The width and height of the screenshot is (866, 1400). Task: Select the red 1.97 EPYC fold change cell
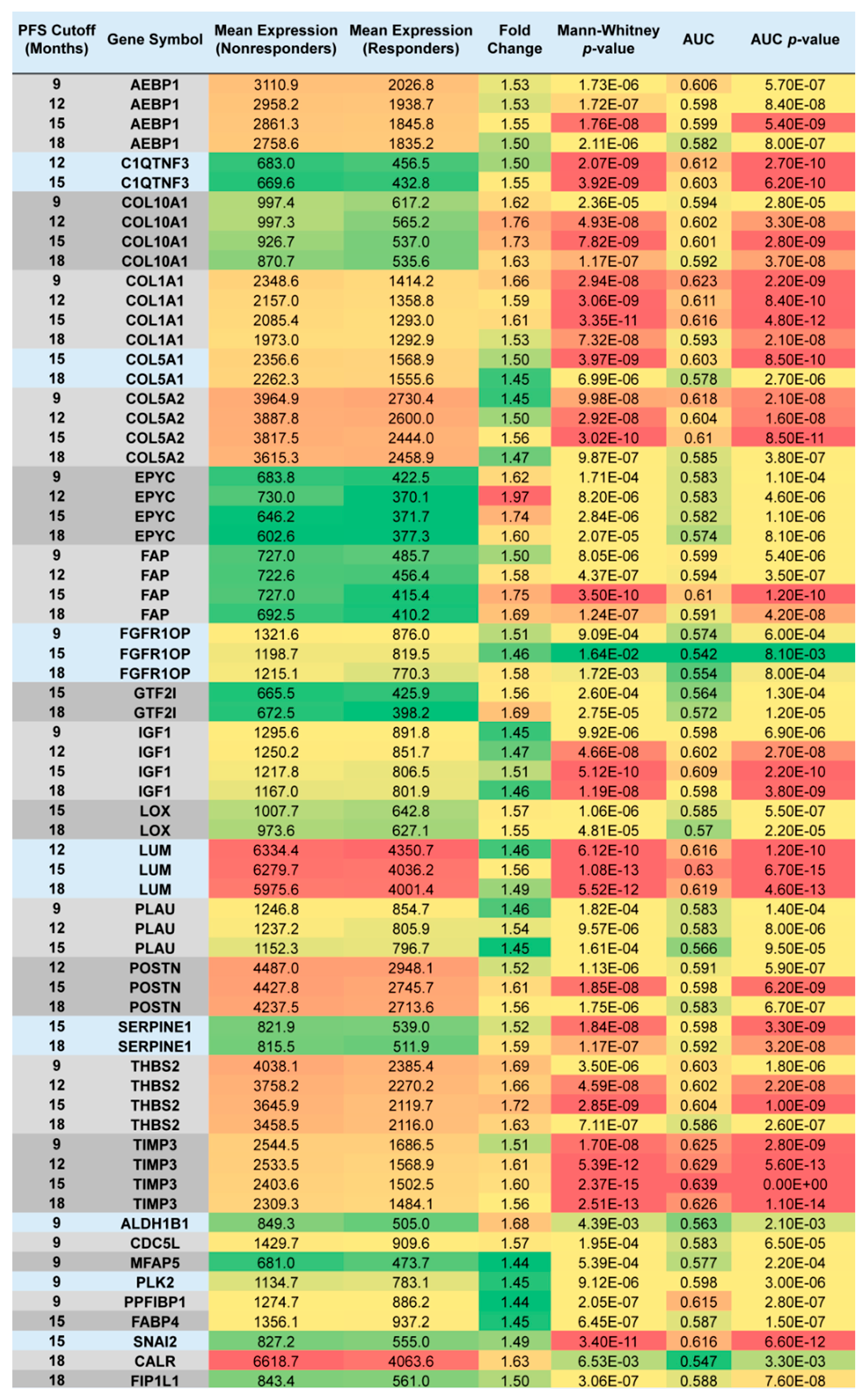[514, 496]
